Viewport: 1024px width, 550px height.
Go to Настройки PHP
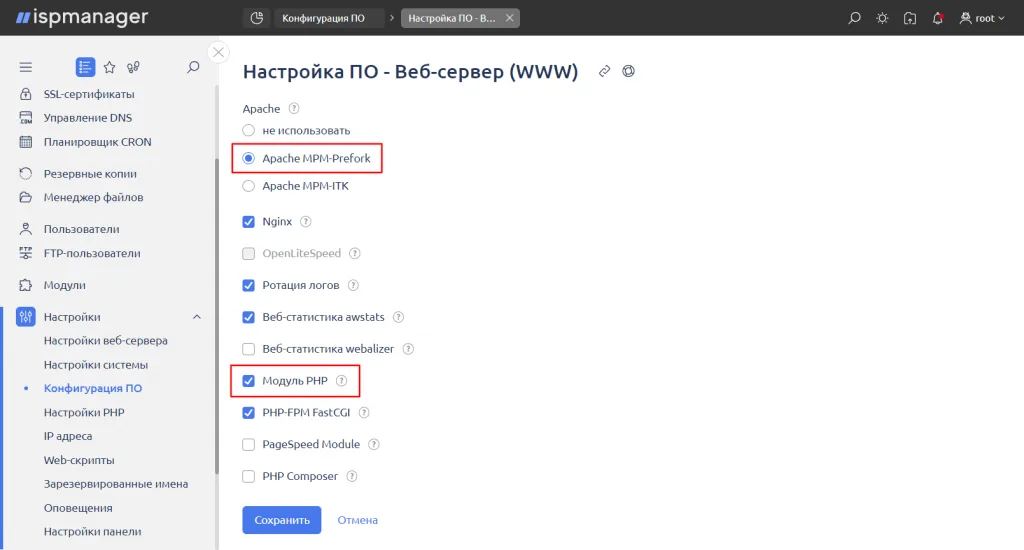coord(84,412)
